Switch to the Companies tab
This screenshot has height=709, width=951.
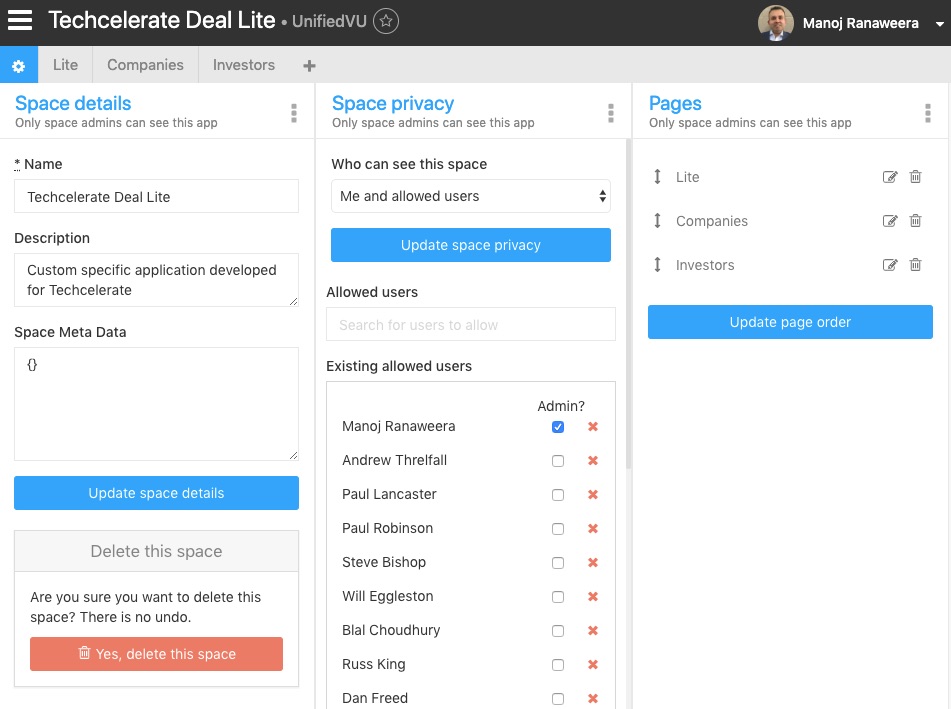coord(145,65)
